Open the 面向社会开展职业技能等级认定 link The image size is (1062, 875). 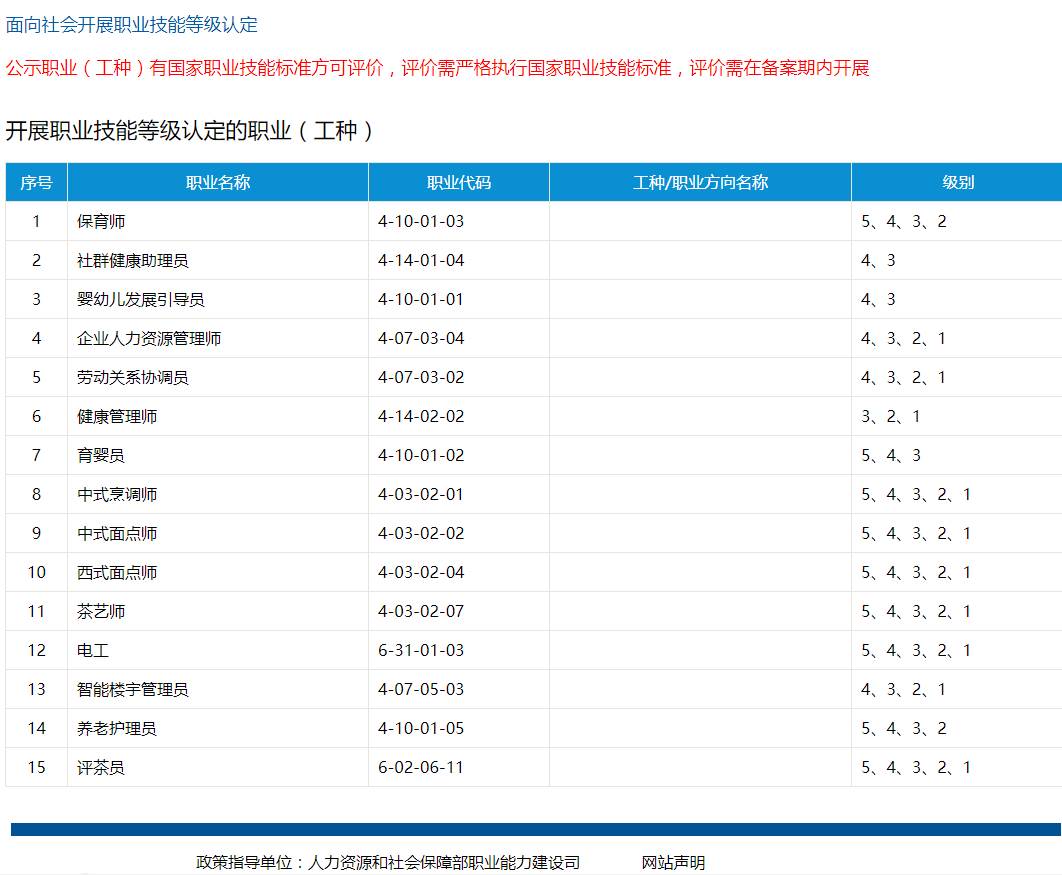point(131,25)
